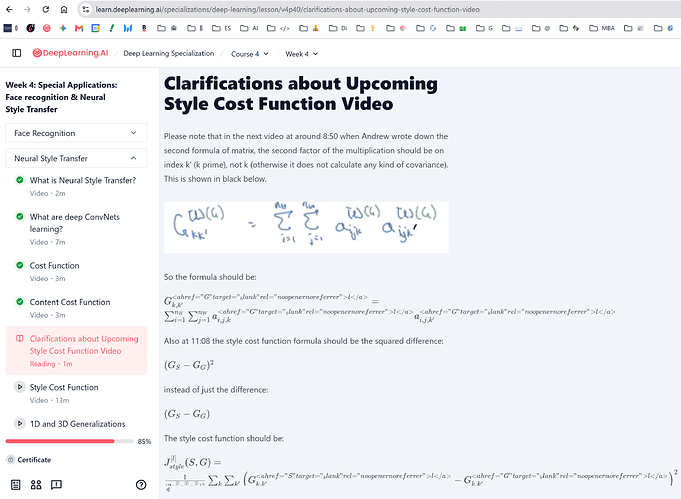681x499 pixels.
Task: Open Deep Learning Specialization breadcrumb
Action: tap(169, 53)
